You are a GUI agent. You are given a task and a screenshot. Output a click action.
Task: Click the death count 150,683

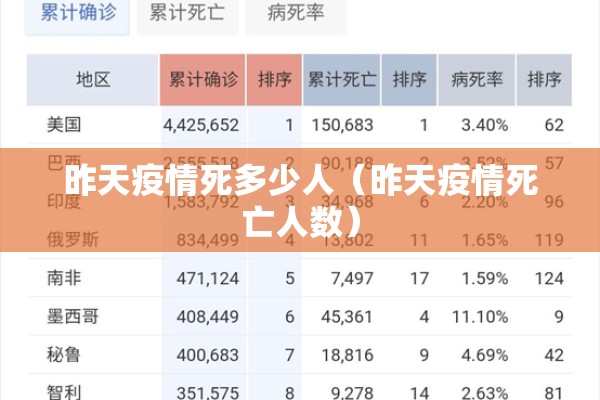342,125
